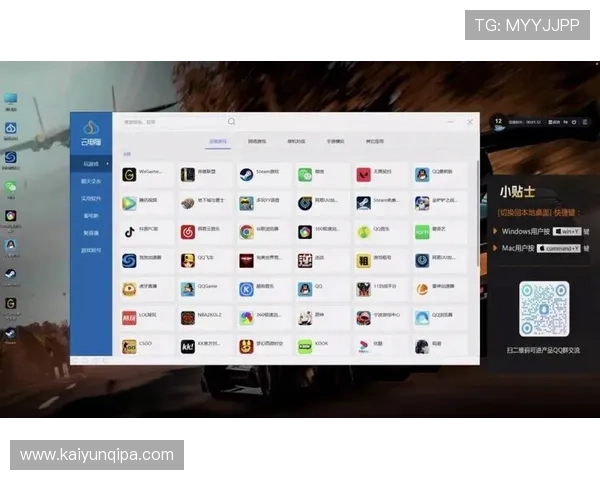Open the dark red CrossFire-style game tile
The image size is (600, 480).
pyautogui.click(x=264, y=261)
